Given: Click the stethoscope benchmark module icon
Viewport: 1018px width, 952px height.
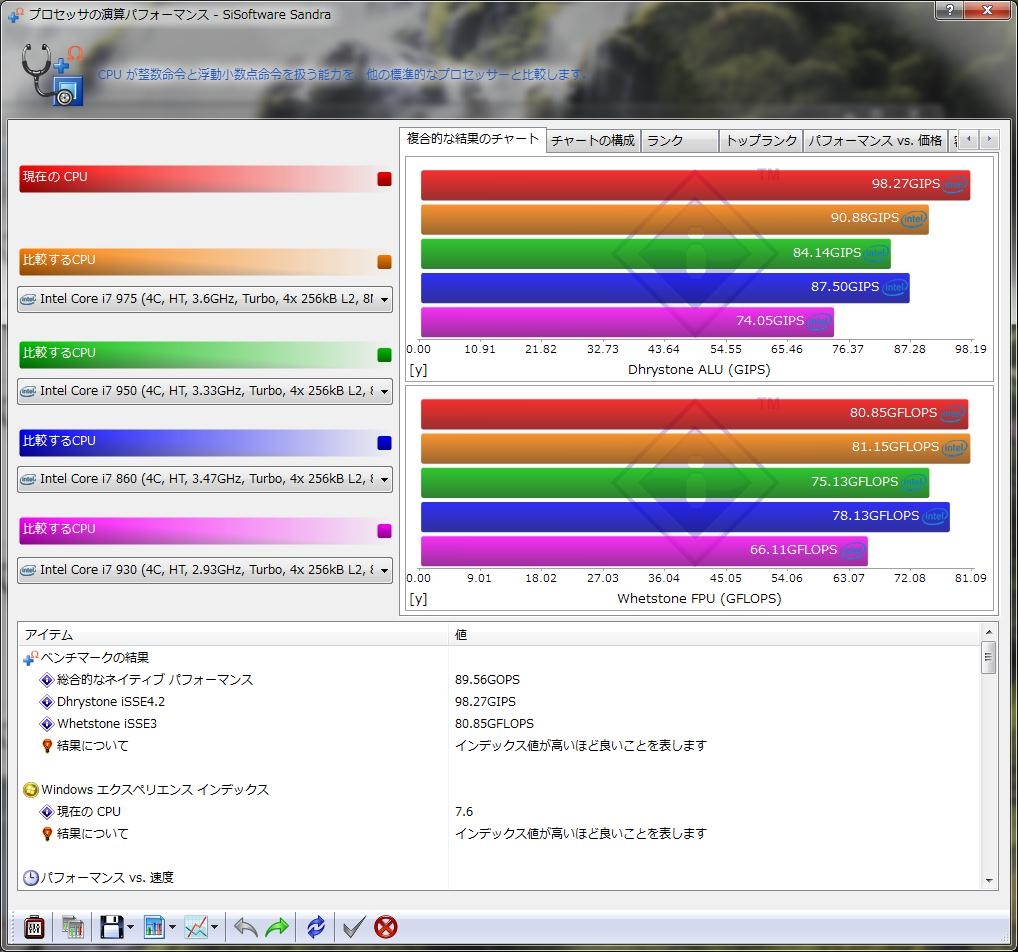Looking at the screenshot, I should [x=53, y=74].
